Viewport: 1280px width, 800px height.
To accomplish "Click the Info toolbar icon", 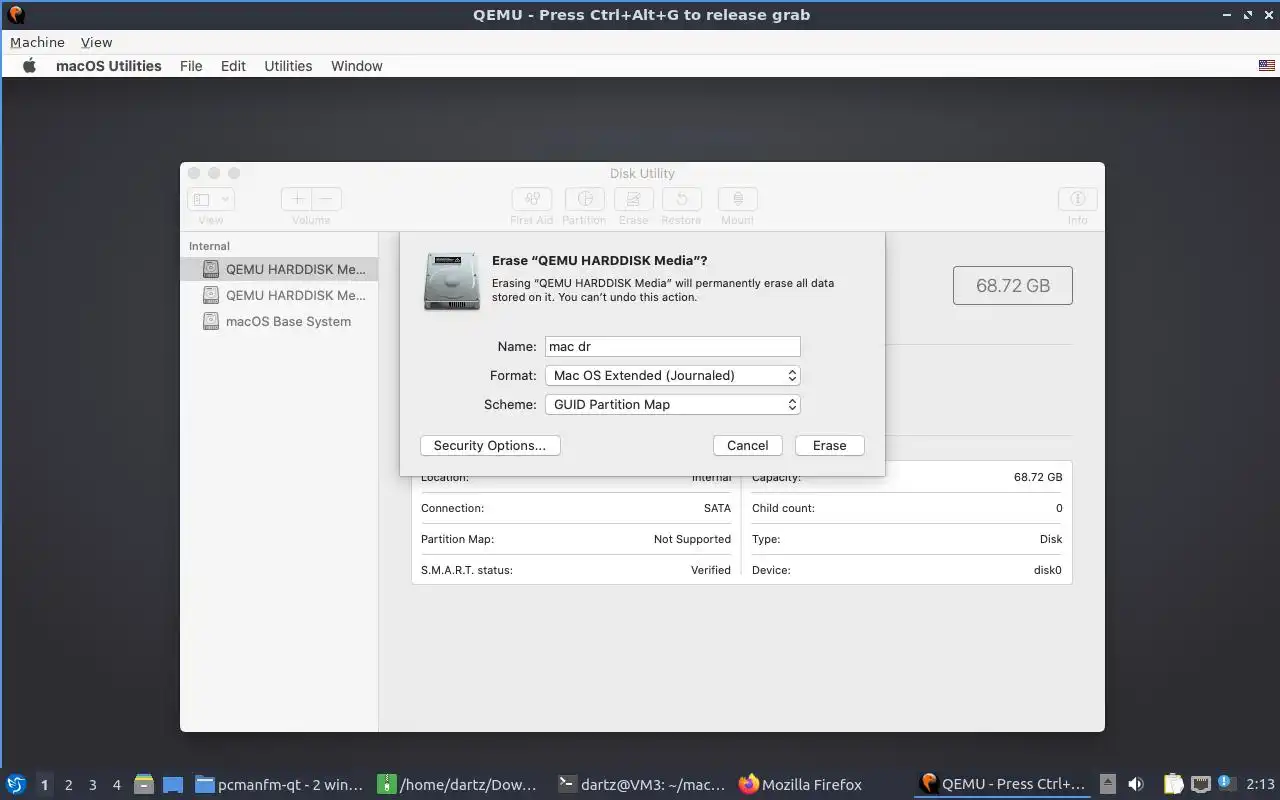I will coord(1077,199).
